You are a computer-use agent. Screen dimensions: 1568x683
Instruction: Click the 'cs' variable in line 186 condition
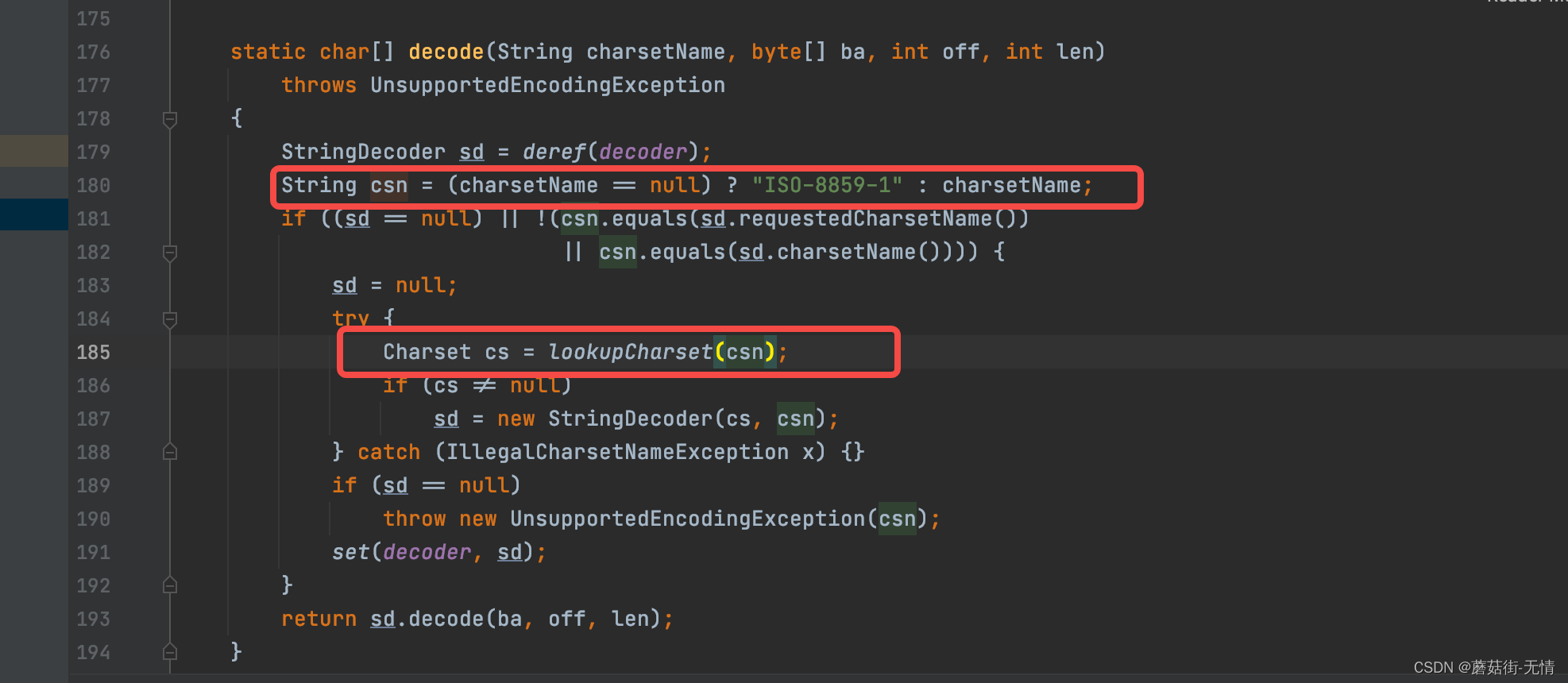[446, 386]
